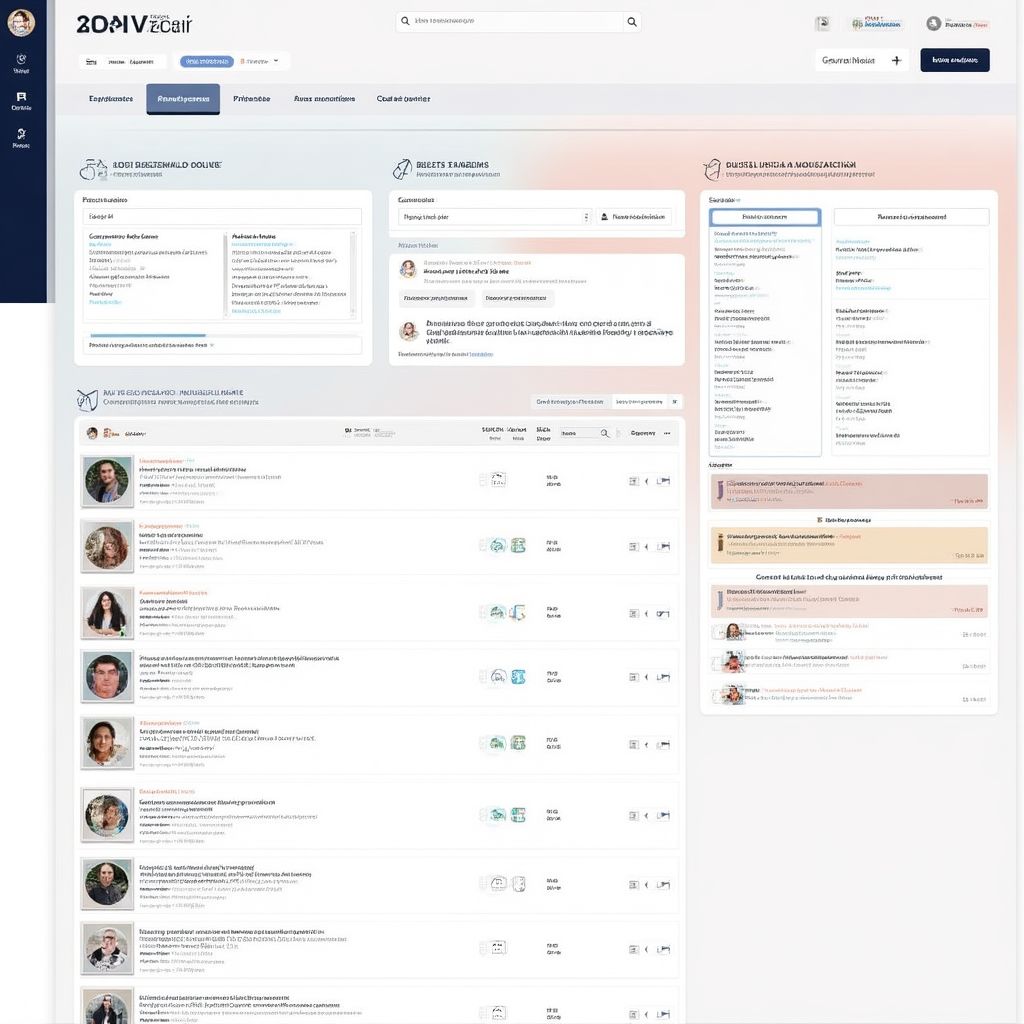Screen dimensions: 1024x1024
Task: Follow the blue link in the middle panel message
Action: coord(481,353)
